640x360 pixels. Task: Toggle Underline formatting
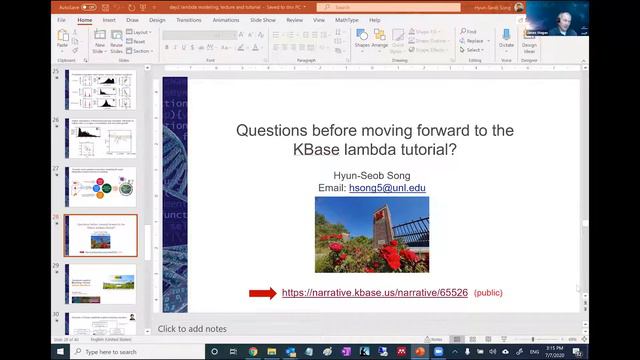point(184,48)
